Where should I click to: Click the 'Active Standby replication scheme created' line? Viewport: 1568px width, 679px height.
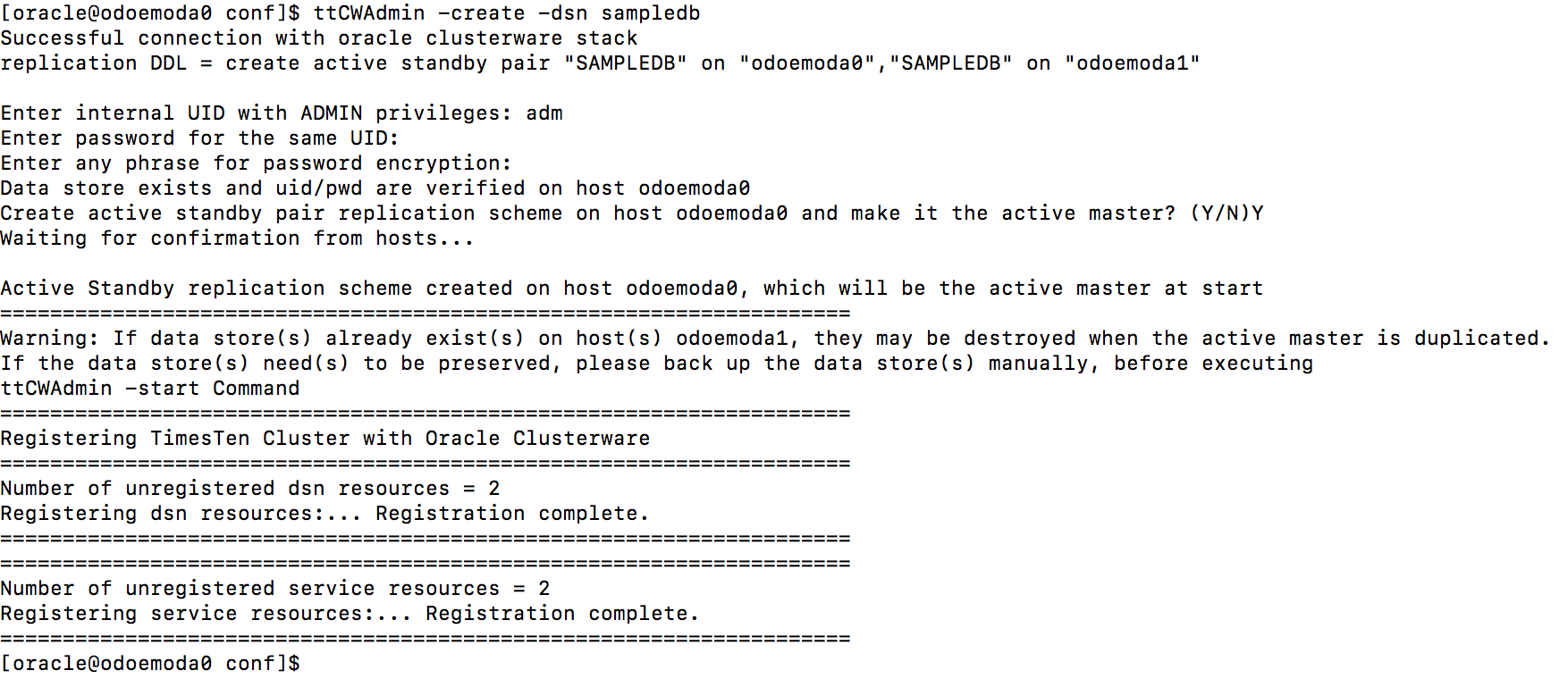point(631,289)
